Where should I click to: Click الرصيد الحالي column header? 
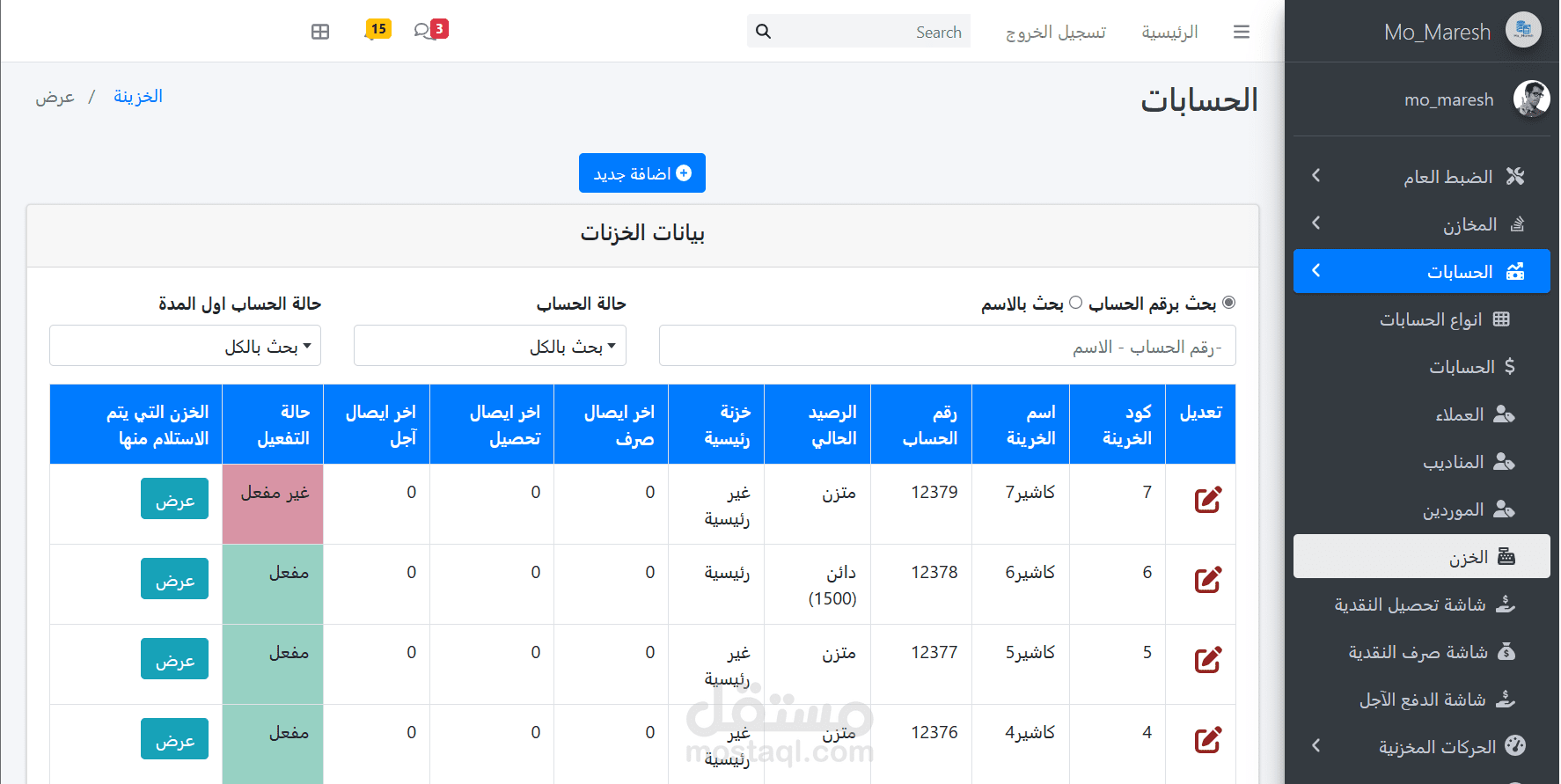tap(817, 424)
